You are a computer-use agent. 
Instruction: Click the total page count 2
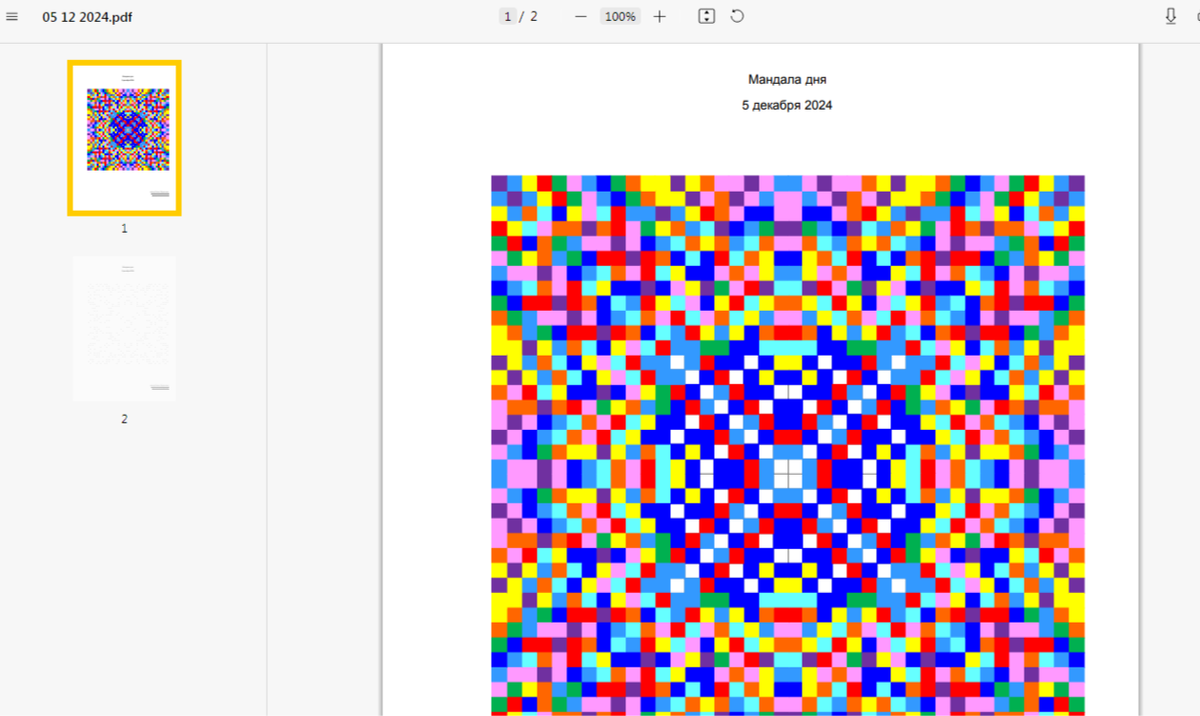tap(534, 17)
